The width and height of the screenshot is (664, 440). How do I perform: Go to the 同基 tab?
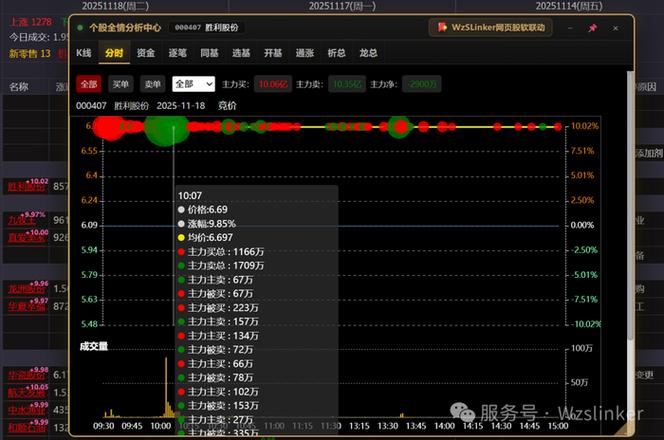click(x=209, y=53)
